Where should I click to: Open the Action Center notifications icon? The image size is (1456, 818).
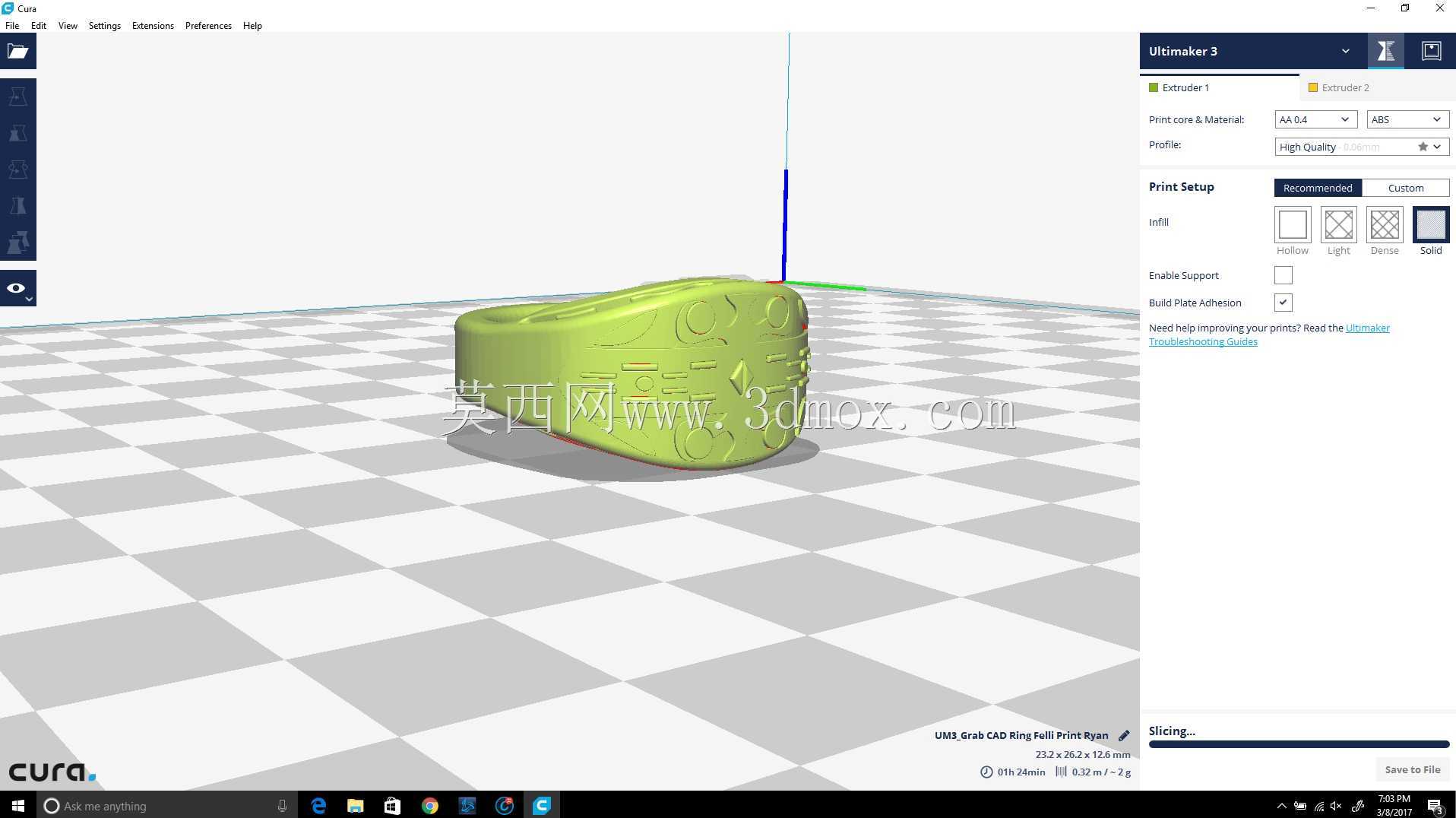pos(1435,806)
